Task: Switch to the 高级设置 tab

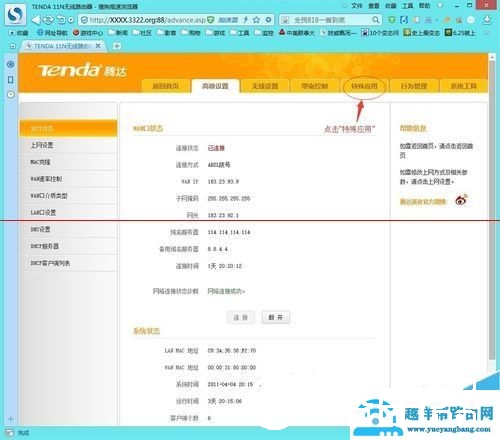Action: coord(215,86)
